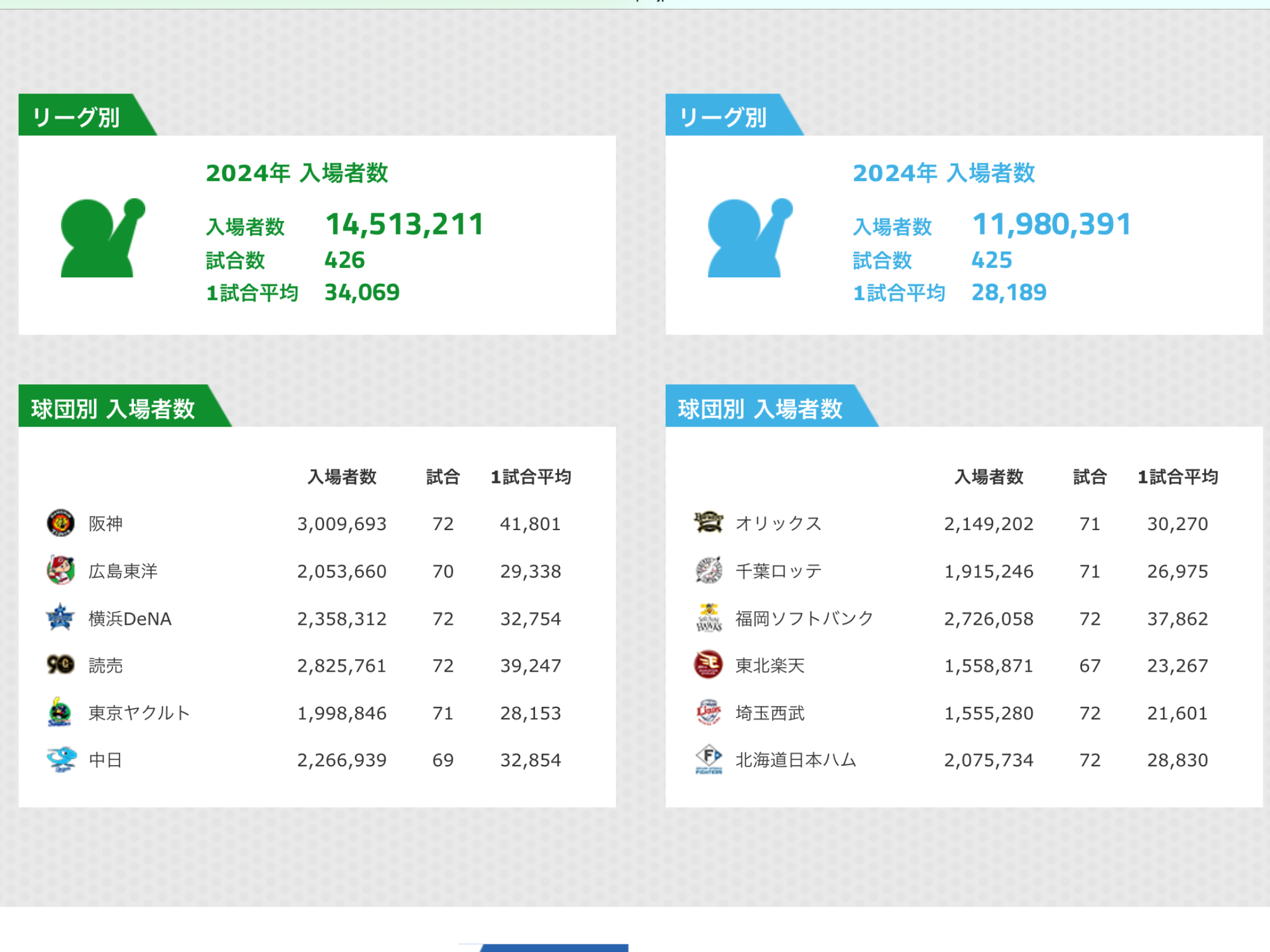
Task: Click the blue total attendance 11,980,391
Action: pyautogui.click(x=1052, y=224)
